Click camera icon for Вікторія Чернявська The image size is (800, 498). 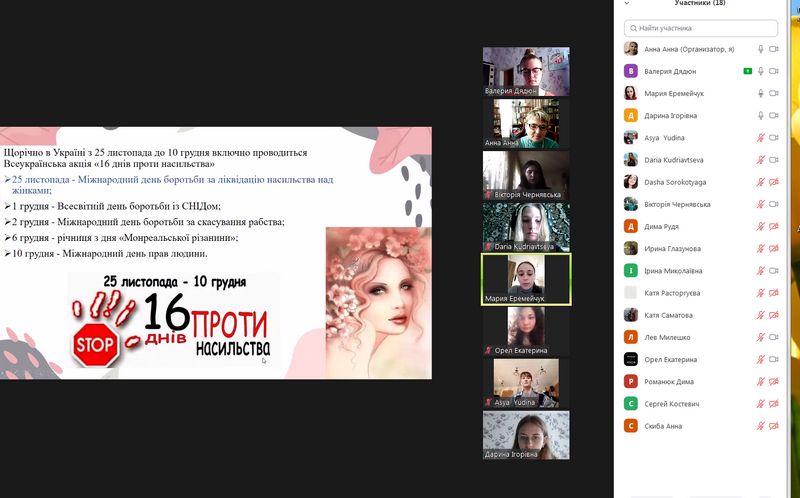tap(773, 204)
